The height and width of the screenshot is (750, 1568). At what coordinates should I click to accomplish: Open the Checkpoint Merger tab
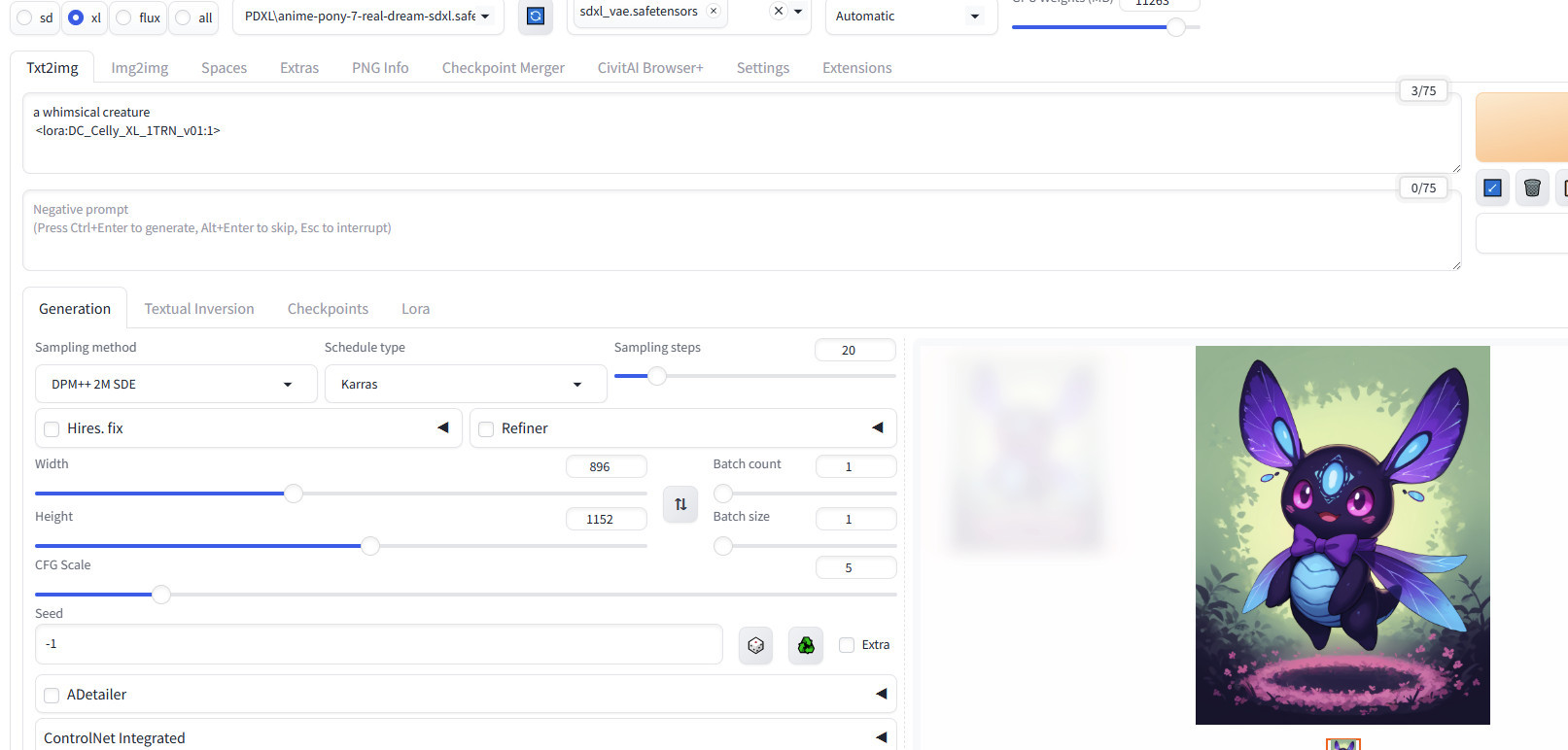(504, 68)
